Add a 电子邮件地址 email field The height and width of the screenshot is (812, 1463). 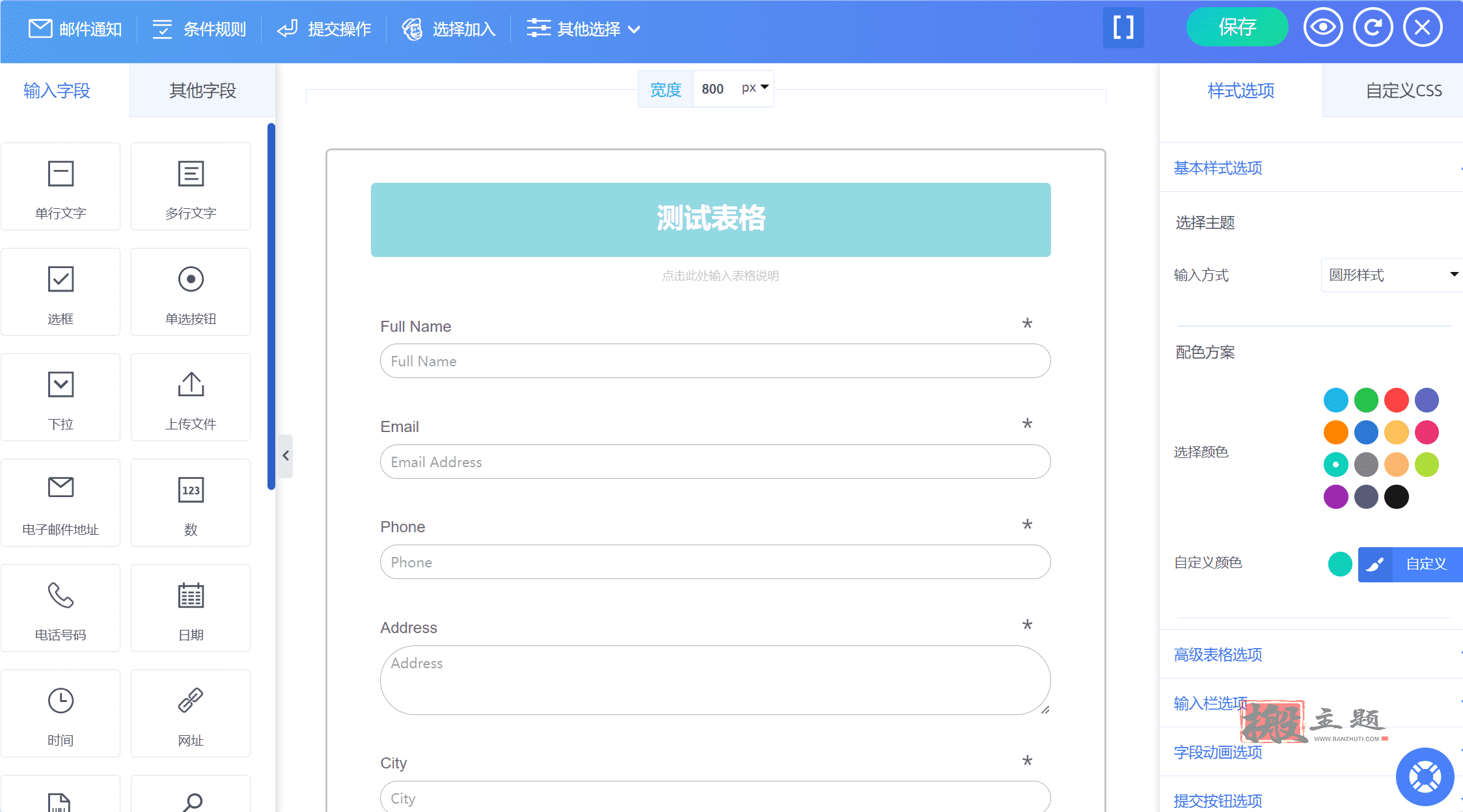(61, 503)
